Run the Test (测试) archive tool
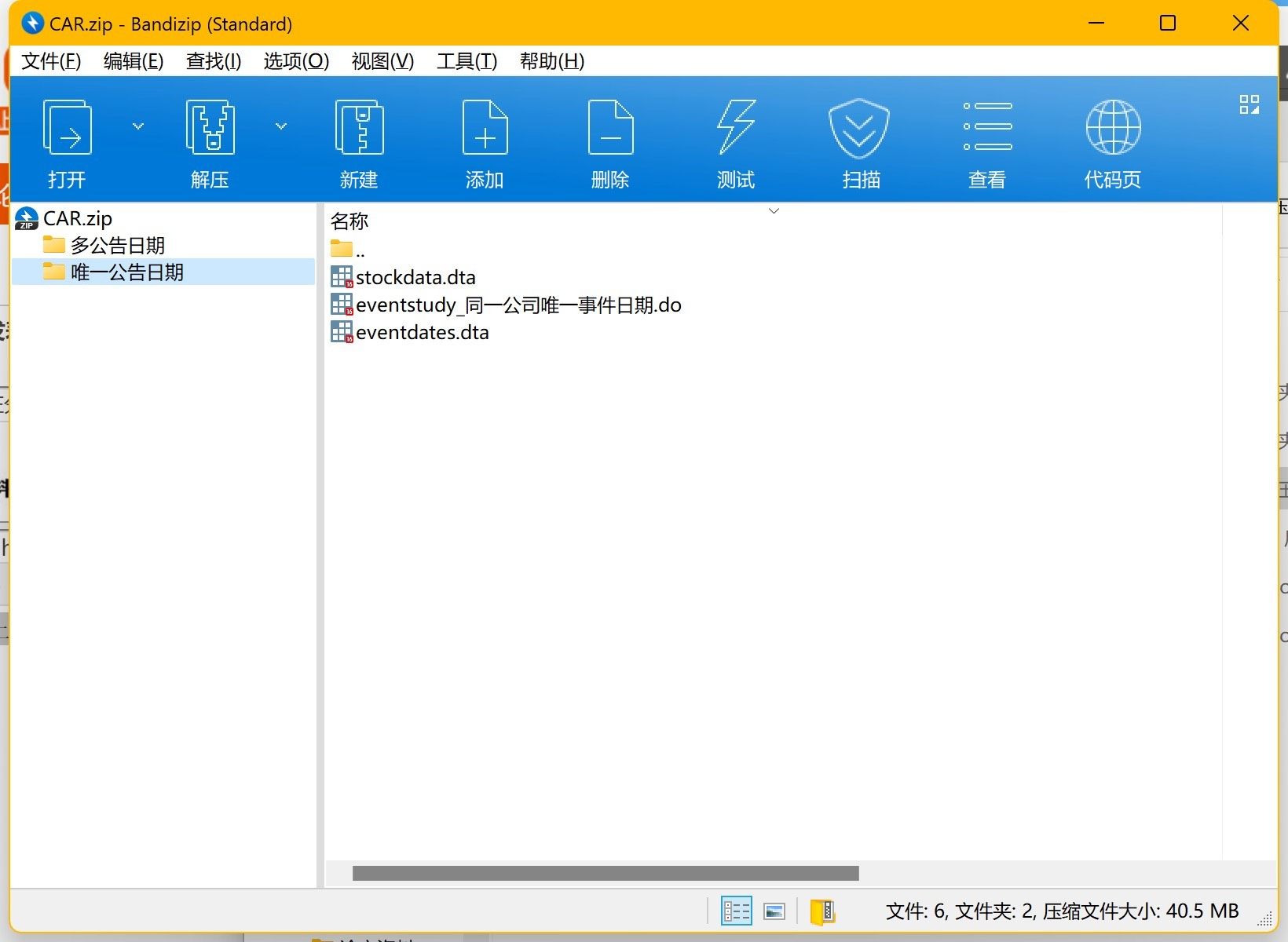Viewport: 1288px width, 942px height. [736, 128]
